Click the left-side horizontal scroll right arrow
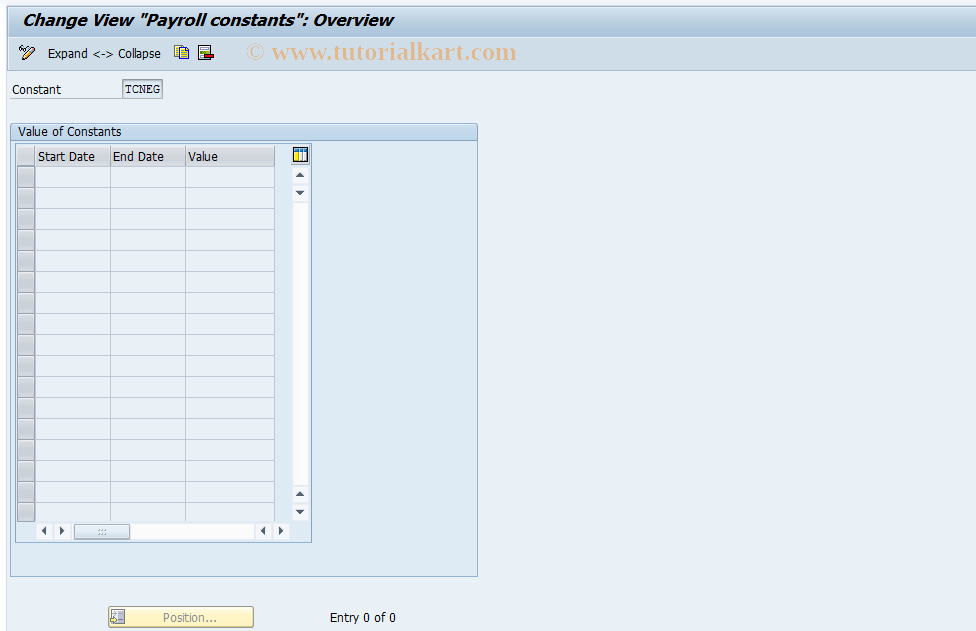The image size is (976, 631). (x=62, y=531)
